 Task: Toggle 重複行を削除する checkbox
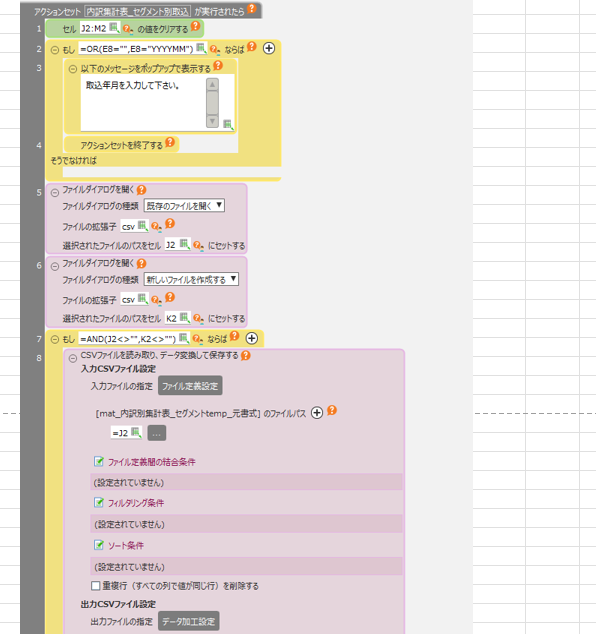point(96,585)
